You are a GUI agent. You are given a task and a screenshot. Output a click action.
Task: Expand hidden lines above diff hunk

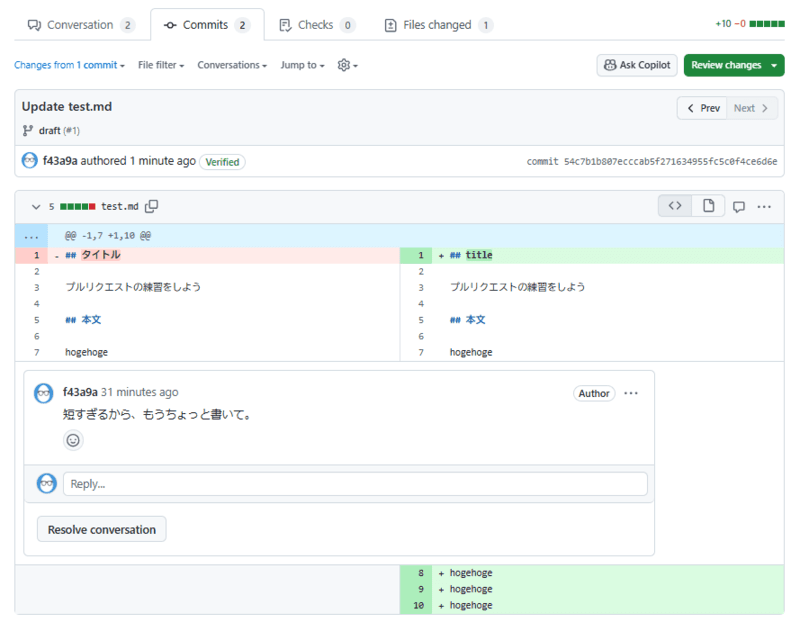coord(31,236)
